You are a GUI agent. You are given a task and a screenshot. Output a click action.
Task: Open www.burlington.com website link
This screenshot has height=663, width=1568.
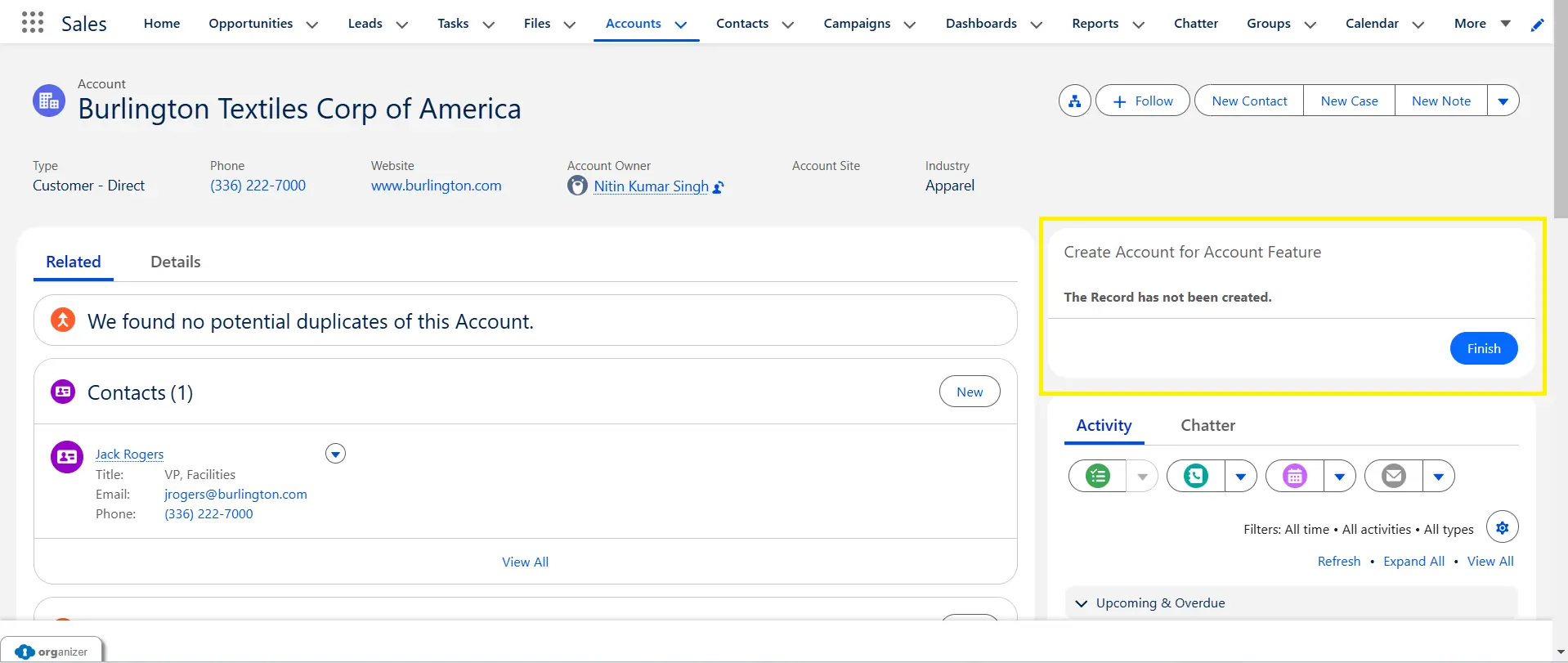(436, 186)
